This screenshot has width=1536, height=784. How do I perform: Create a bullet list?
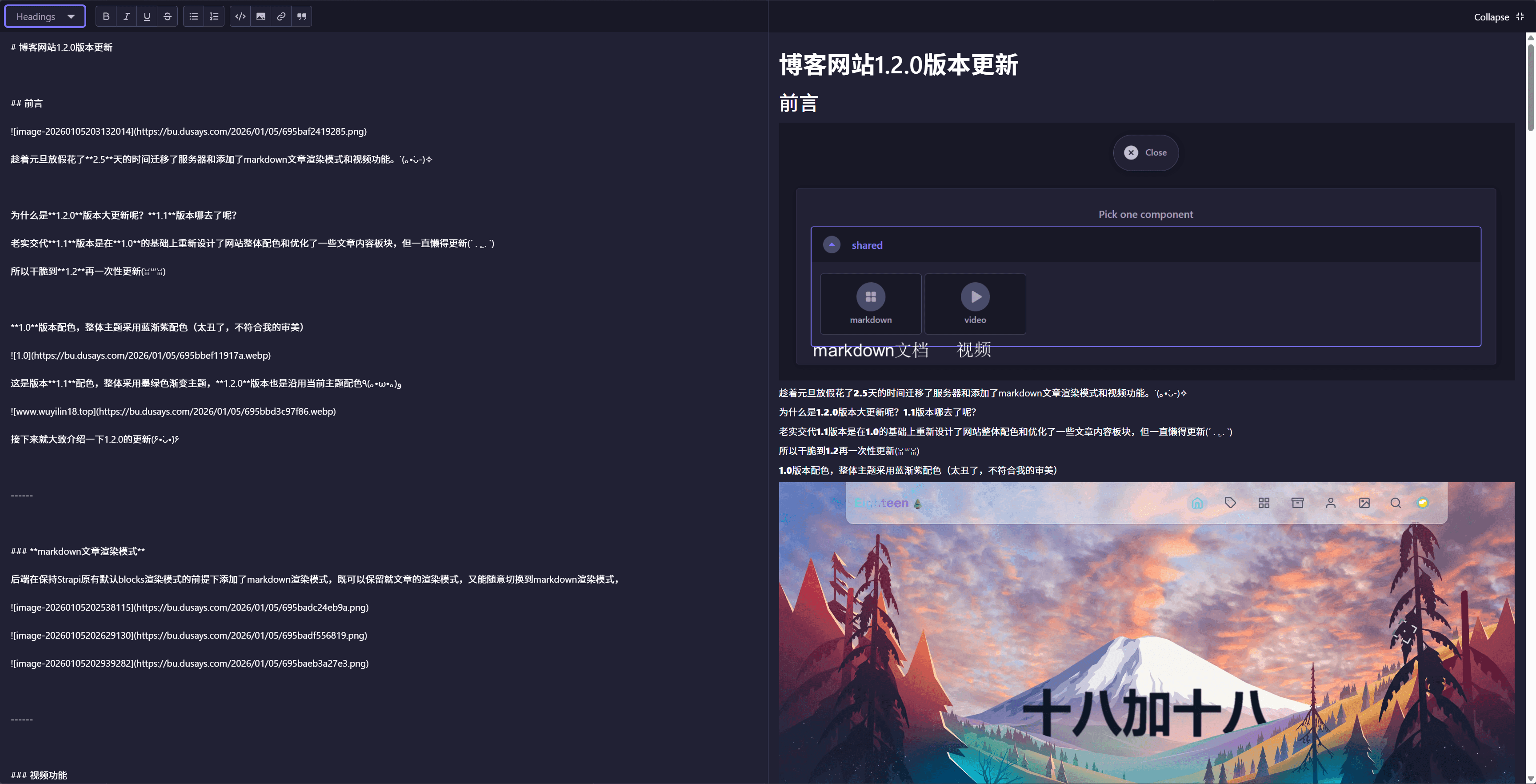tap(193, 16)
